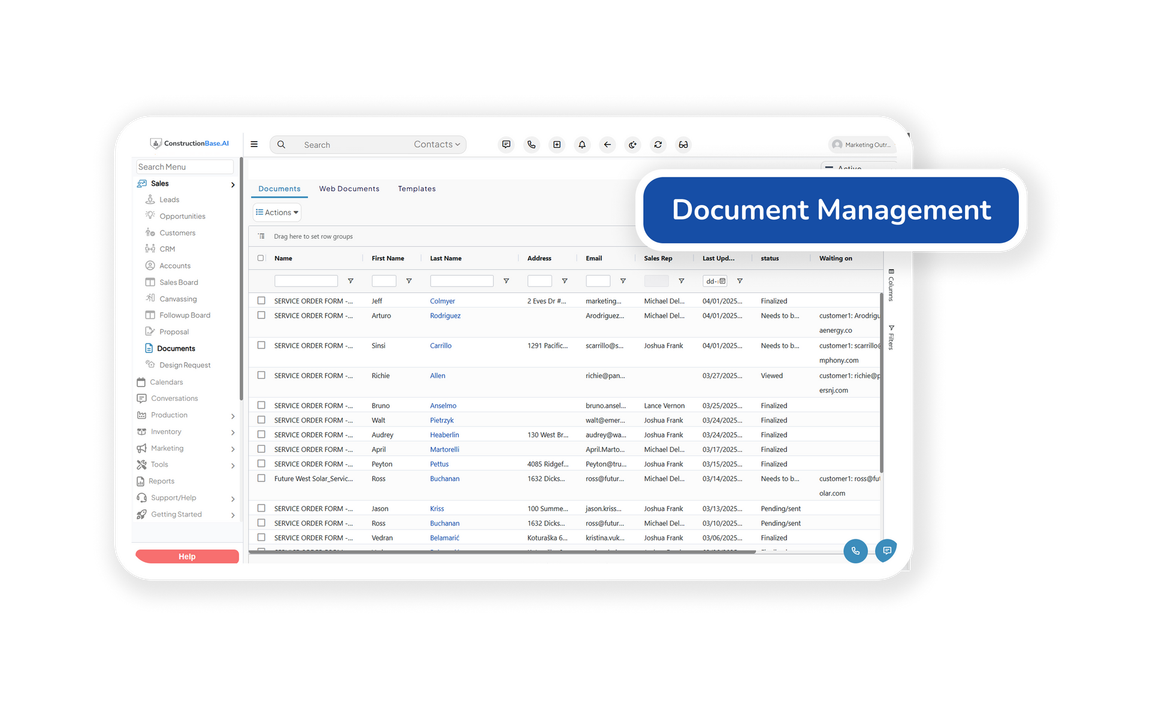Screen dimensions: 1150x703
Task: Expand the Production menu
Action: 186,415
